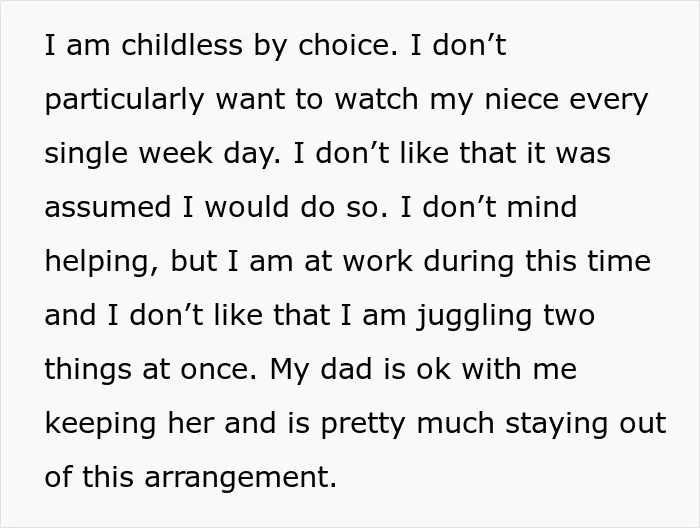This screenshot has width=700, height=528.
Task: Click the word "week" in the paragraph
Action: pyautogui.click(x=175, y=153)
